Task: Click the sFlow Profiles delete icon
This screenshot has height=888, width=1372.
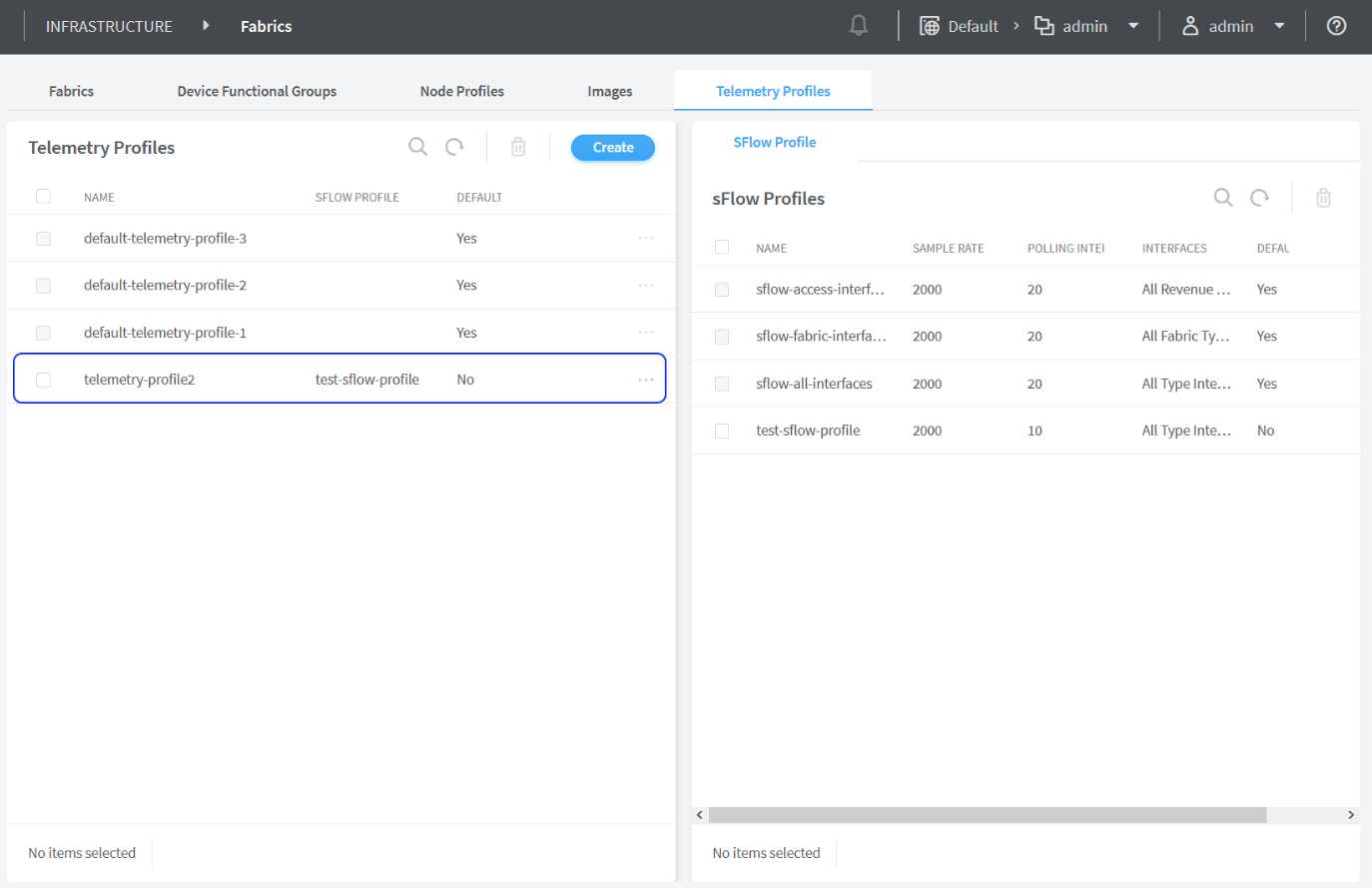Action: (x=1323, y=198)
